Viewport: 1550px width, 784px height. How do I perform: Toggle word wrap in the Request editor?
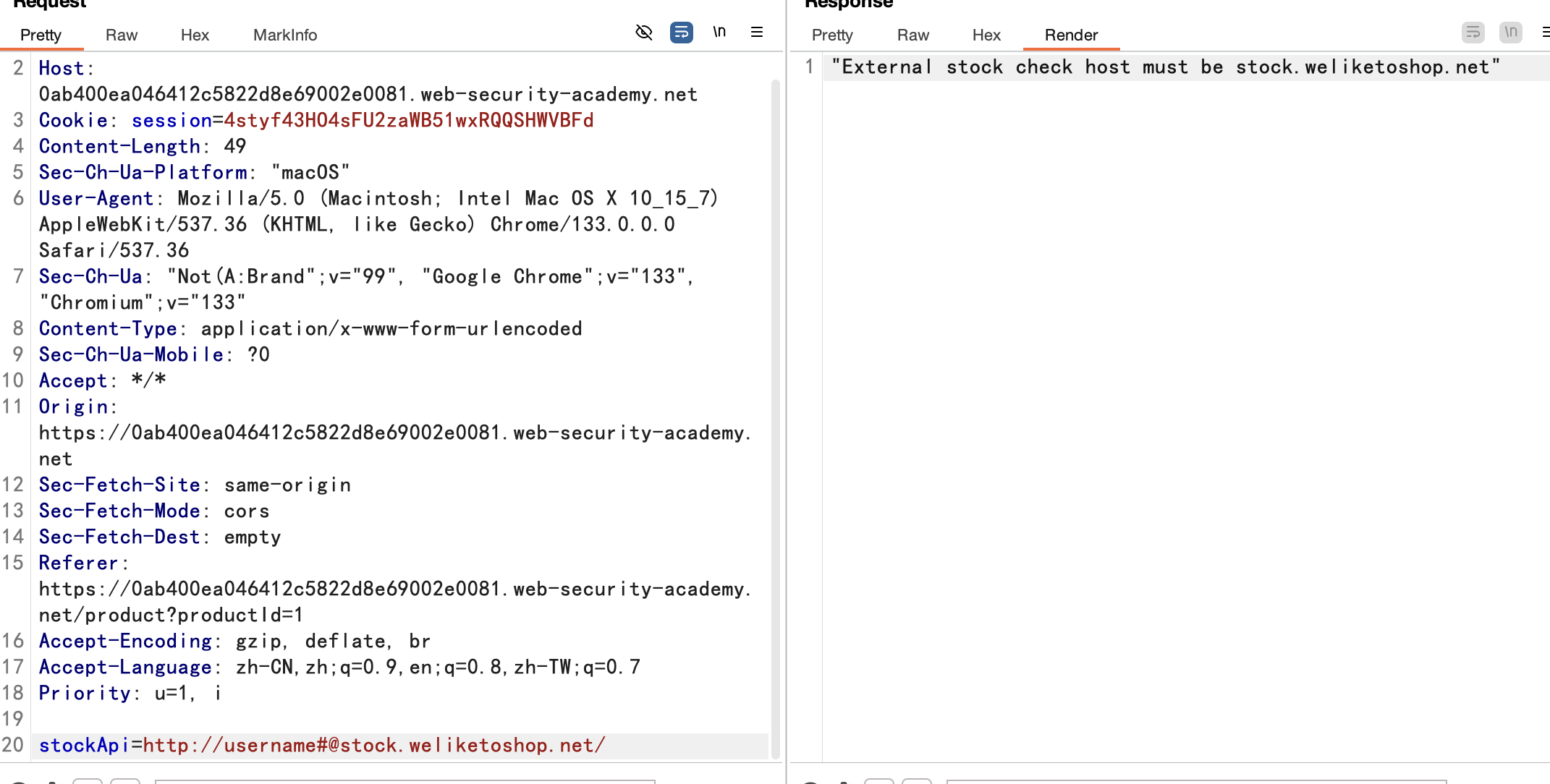click(x=681, y=32)
